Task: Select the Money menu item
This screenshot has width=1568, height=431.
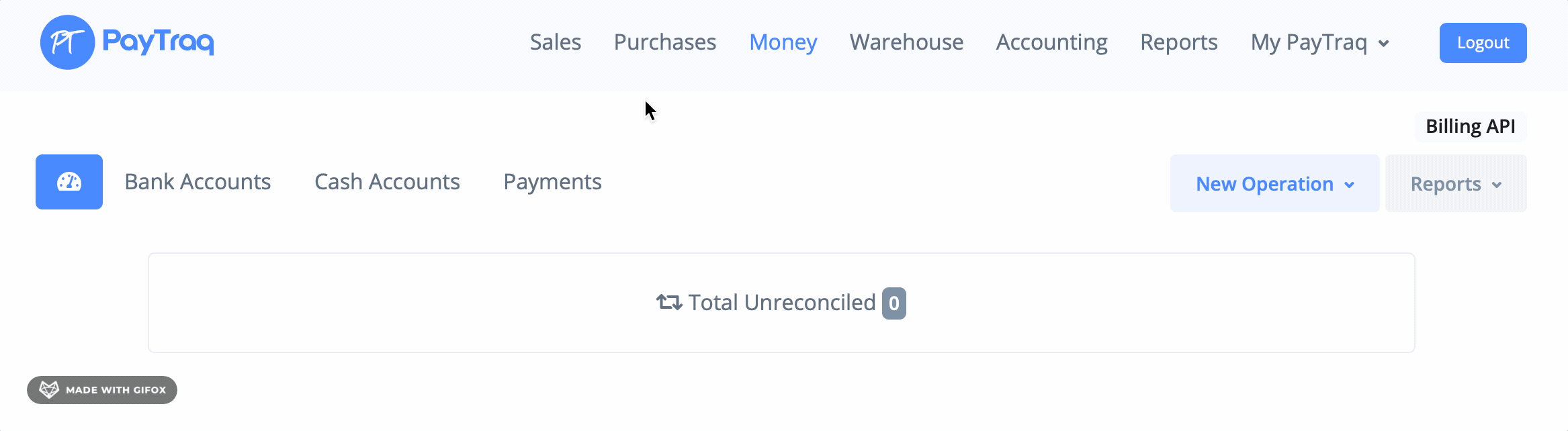Action: pyautogui.click(x=783, y=42)
